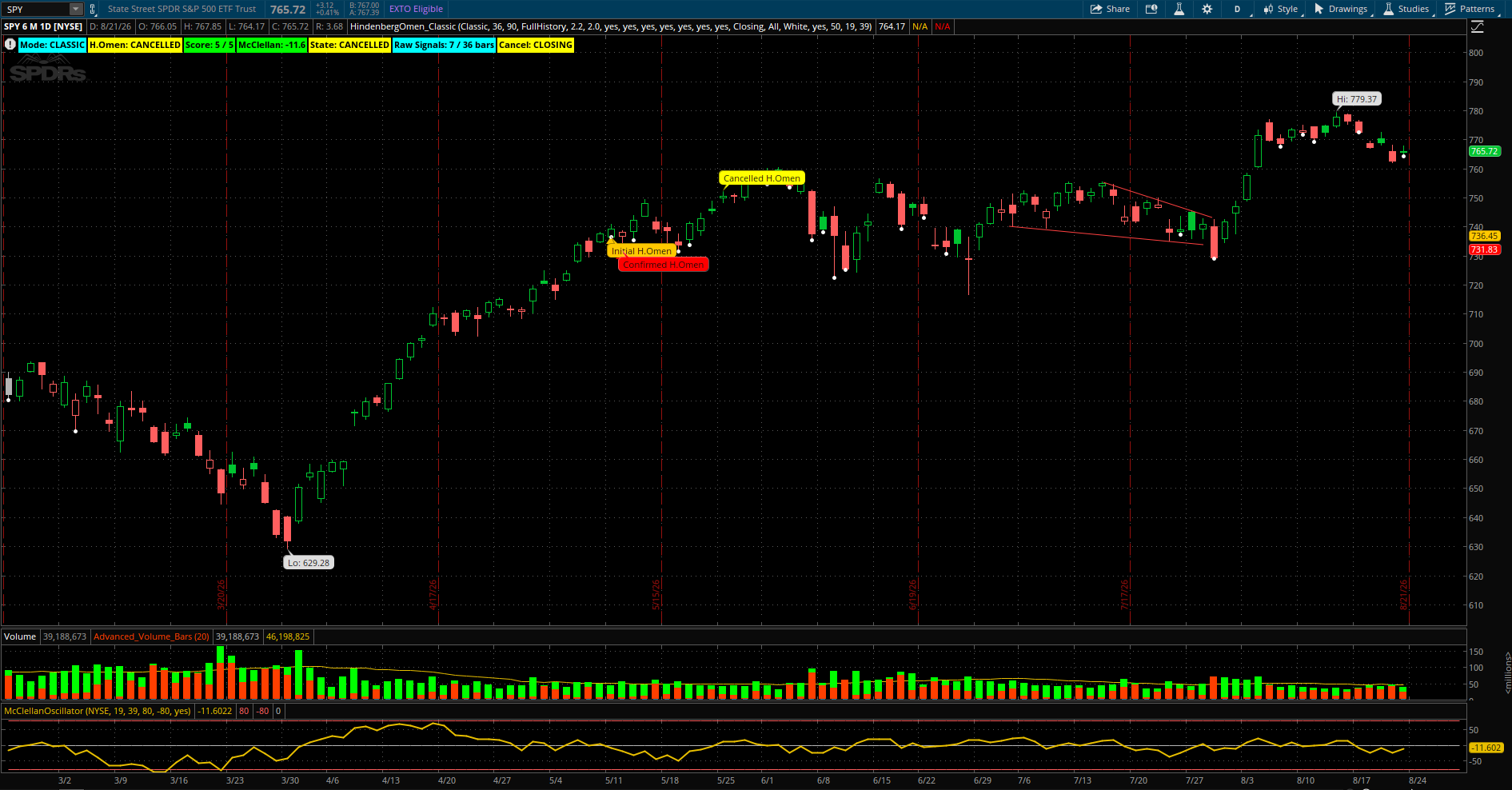Viewport: 1512px width, 790px height.
Task: Click the SPY 6 M 1D [NYSE] chart title
Action: click(x=43, y=26)
